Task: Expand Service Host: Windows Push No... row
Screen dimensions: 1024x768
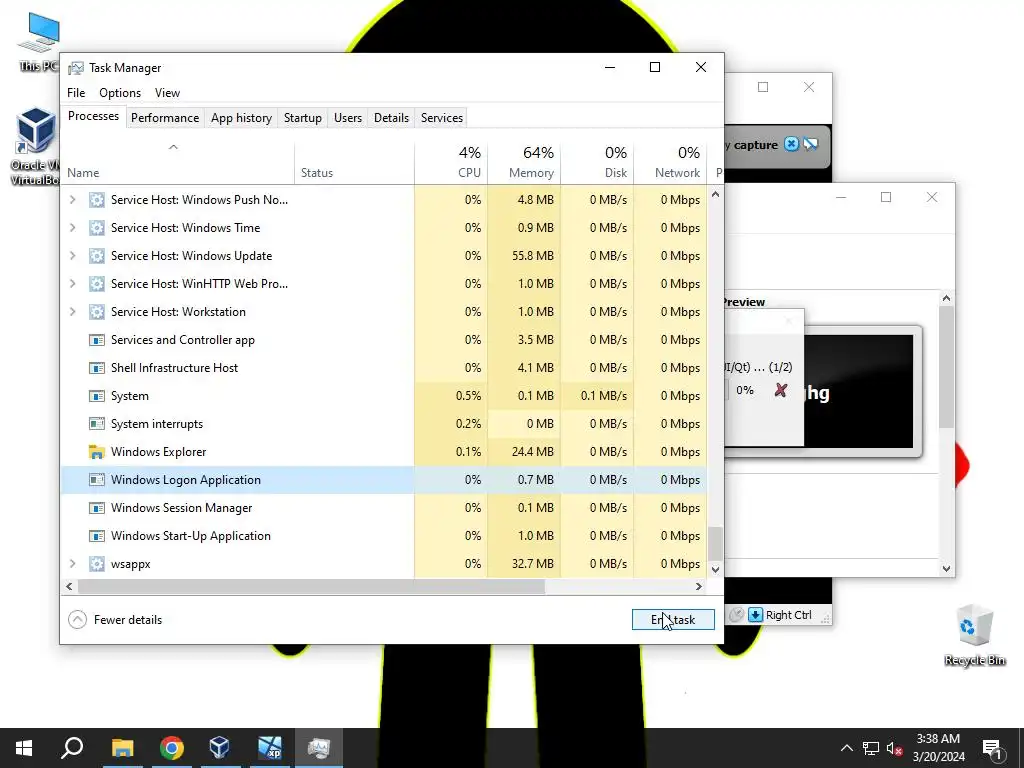Action: pyautogui.click(x=72, y=200)
